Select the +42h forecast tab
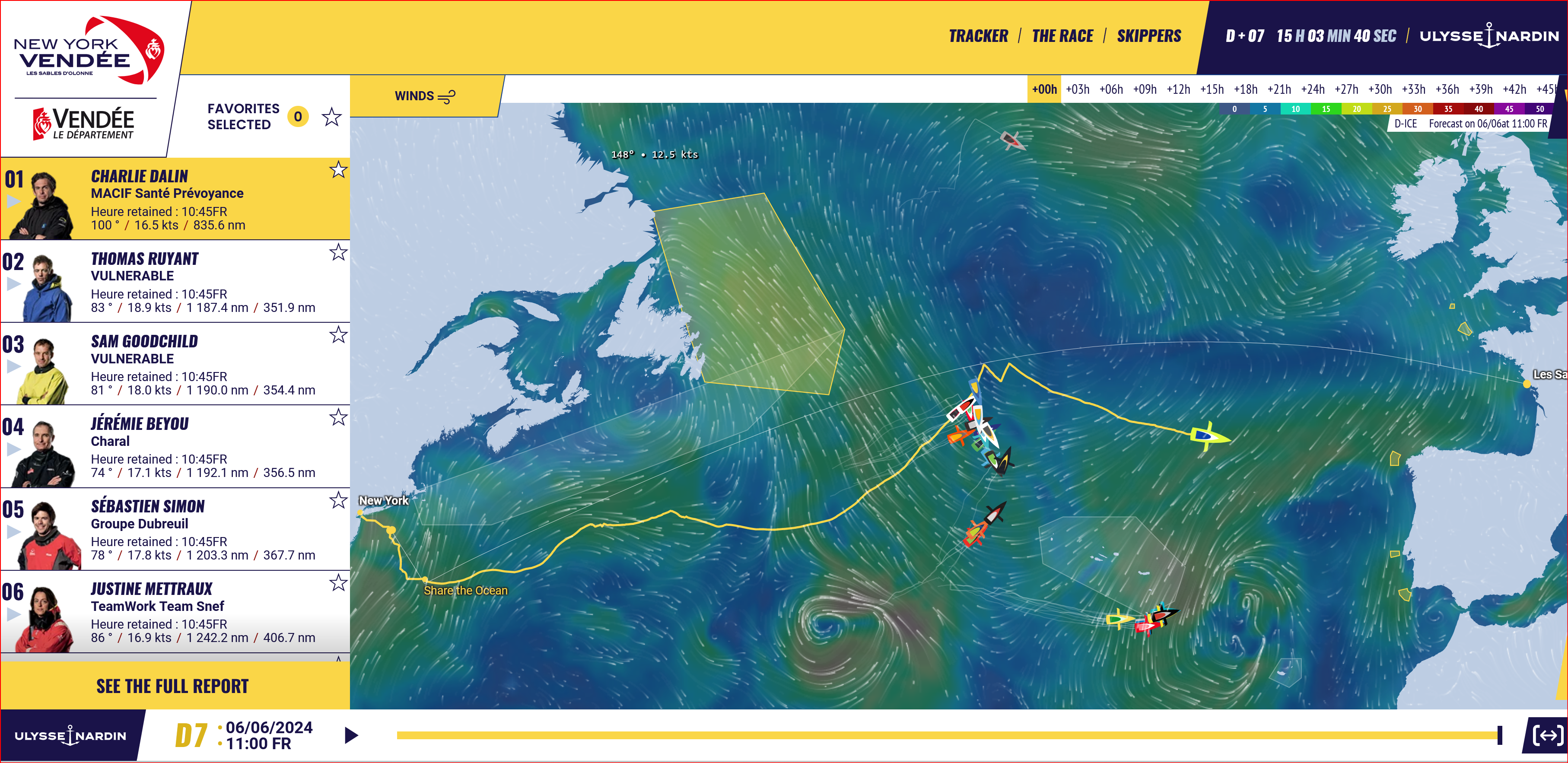 tap(1514, 89)
